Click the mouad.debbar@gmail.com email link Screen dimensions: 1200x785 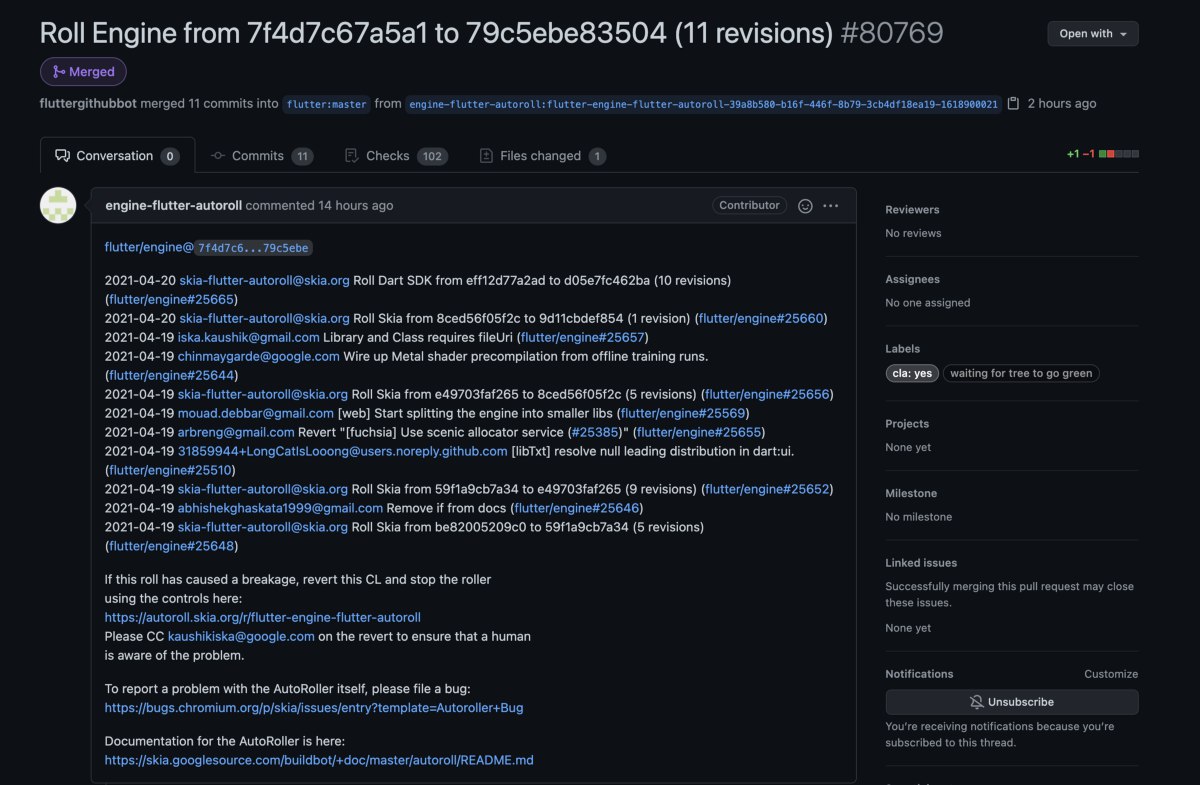click(x=256, y=413)
